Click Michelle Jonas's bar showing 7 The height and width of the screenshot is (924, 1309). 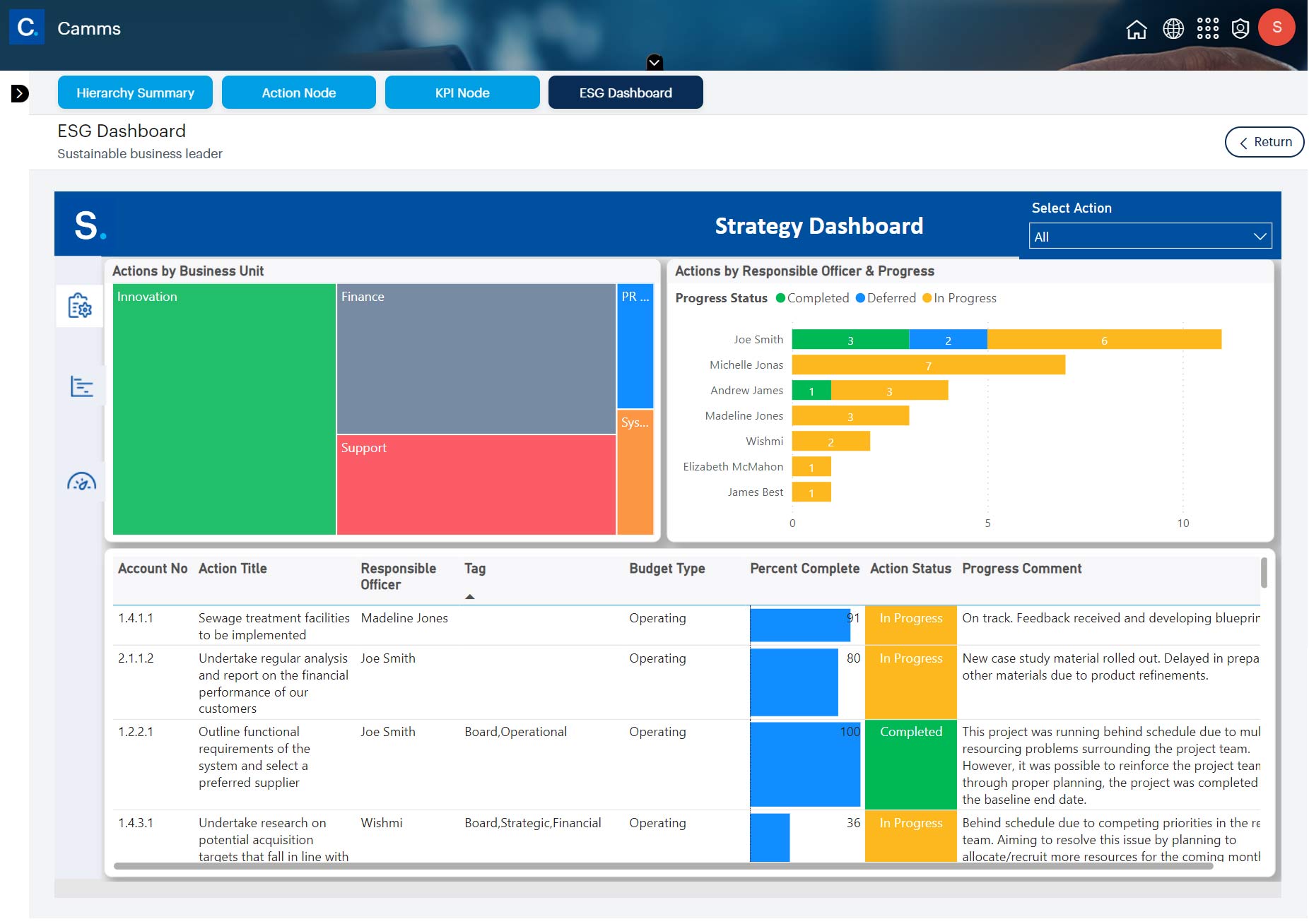click(x=929, y=365)
